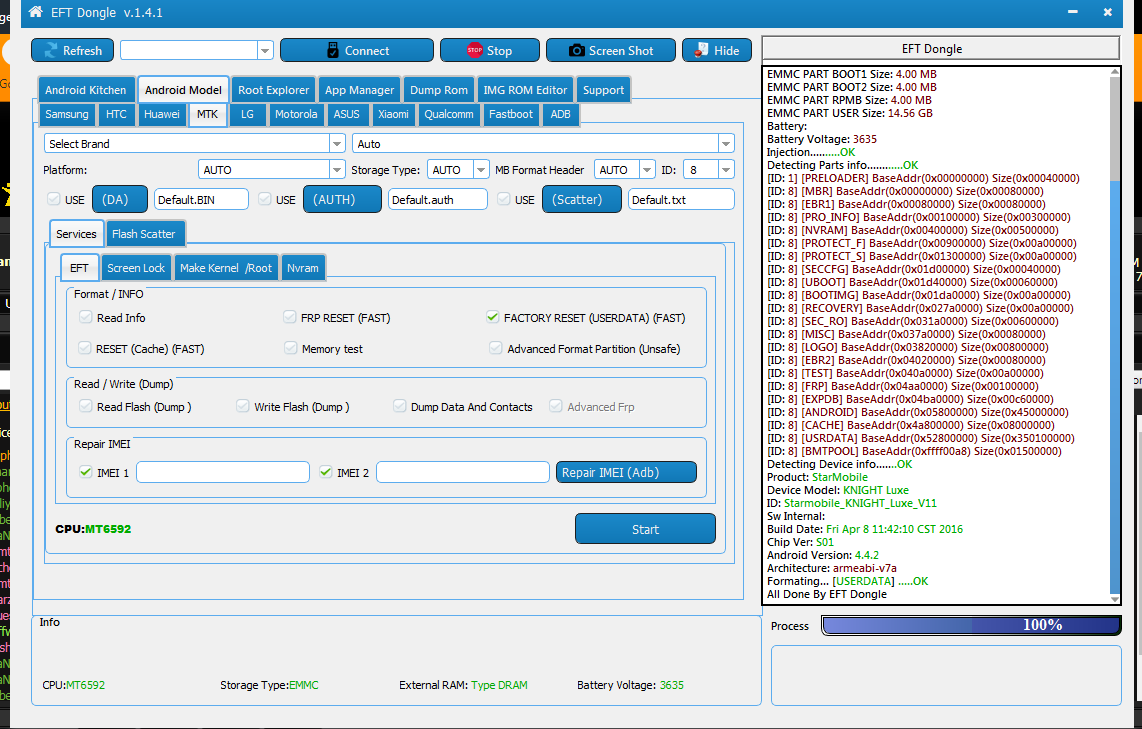Open the Root Explorer tab
Screen dimensions: 1142x729
click(273, 90)
